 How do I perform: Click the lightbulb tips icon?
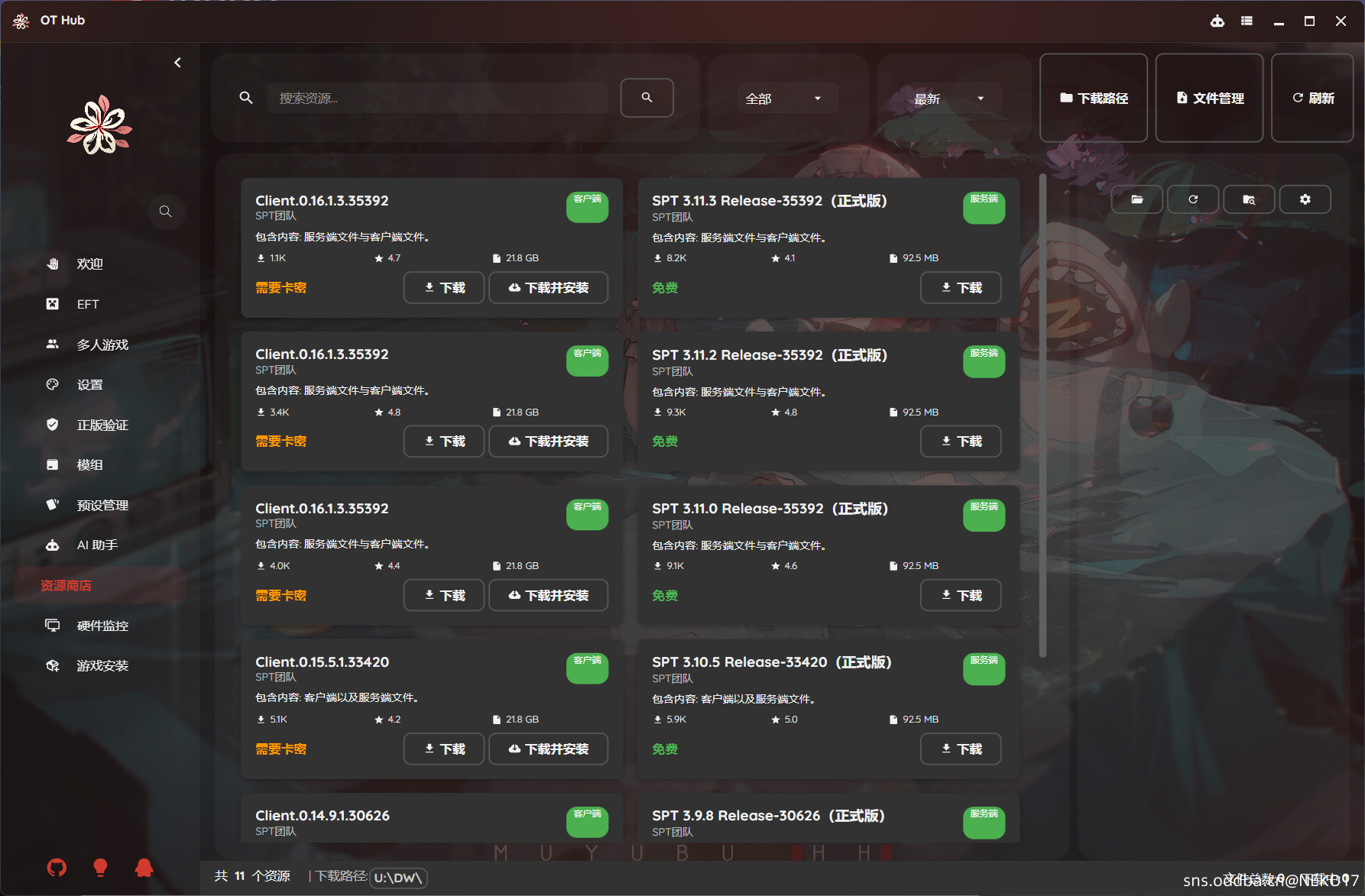100,868
